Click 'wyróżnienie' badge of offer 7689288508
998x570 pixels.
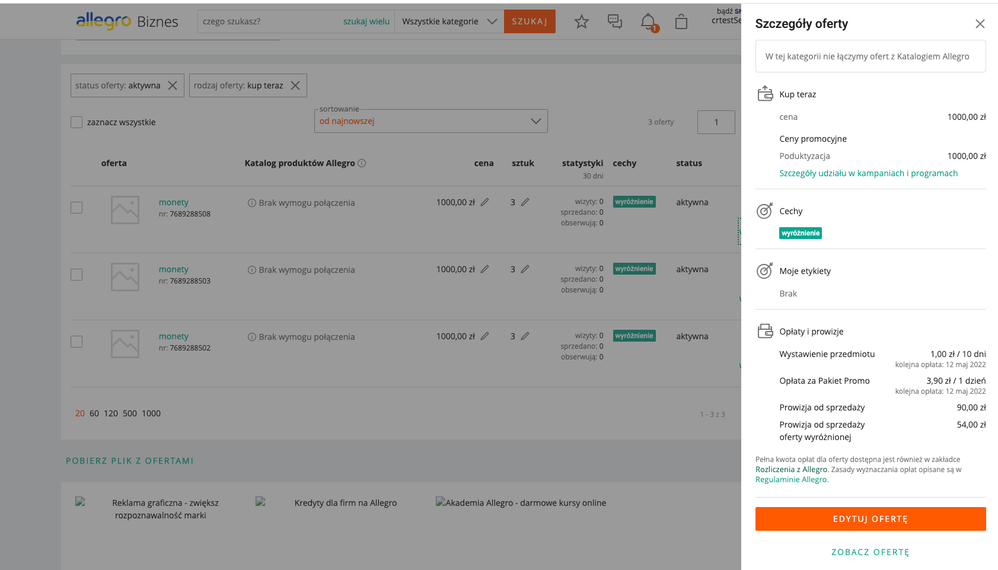634,202
